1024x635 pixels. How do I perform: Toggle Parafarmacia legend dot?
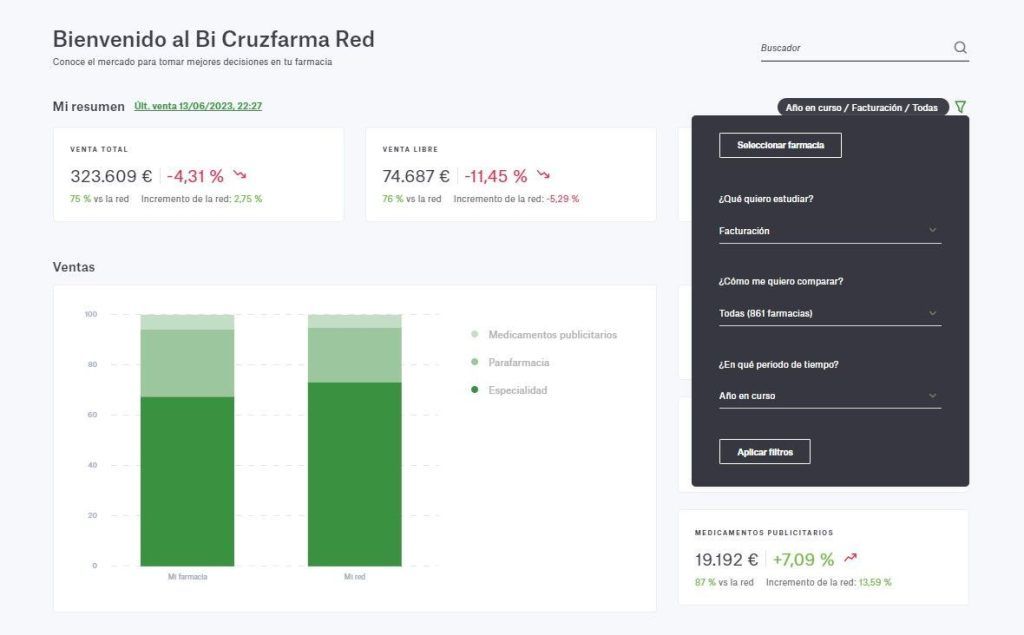point(475,362)
